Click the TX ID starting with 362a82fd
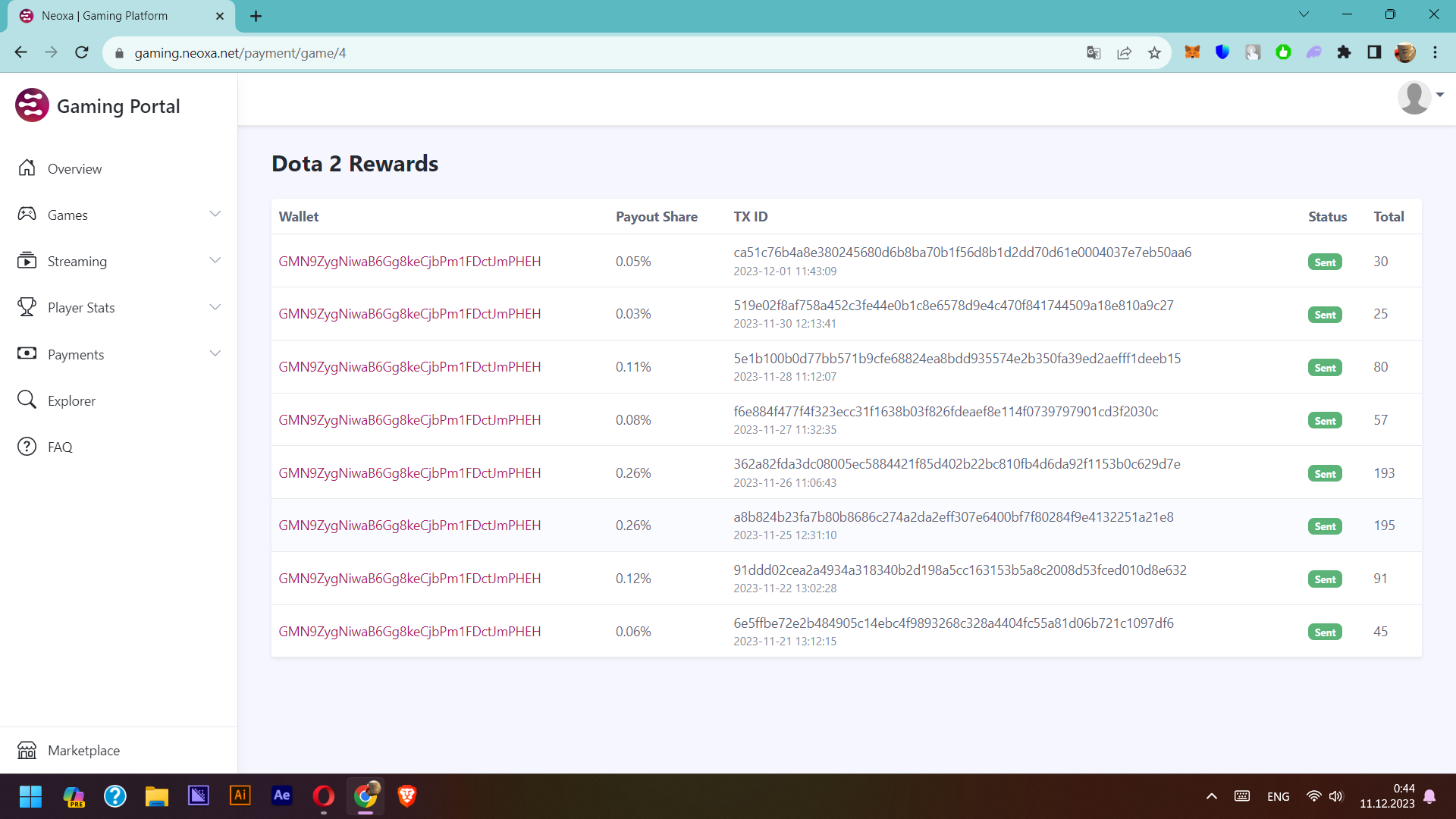1456x819 pixels. tap(957, 464)
